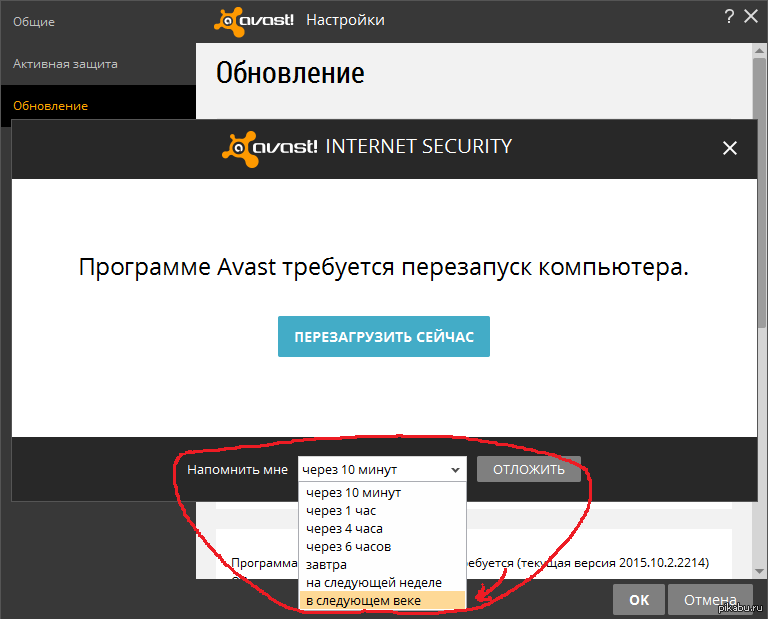The width and height of the screenshot is (768, 619).
Task: Select 'на следующей неделе' option
Action: tap(373, 582)
